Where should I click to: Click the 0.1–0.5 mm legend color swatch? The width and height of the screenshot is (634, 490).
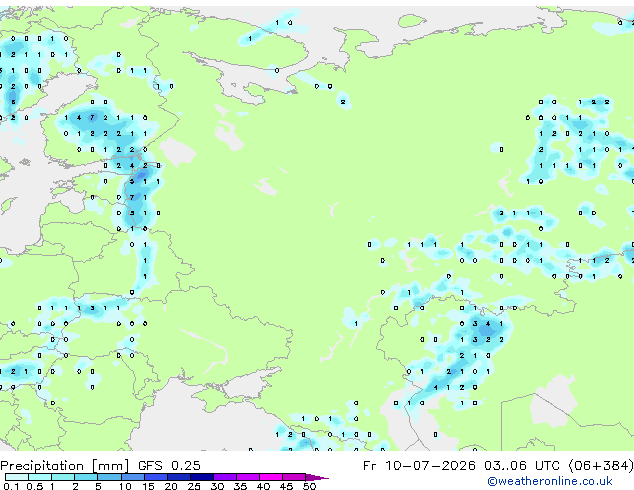pyautogui.click(x=17, y=477)
